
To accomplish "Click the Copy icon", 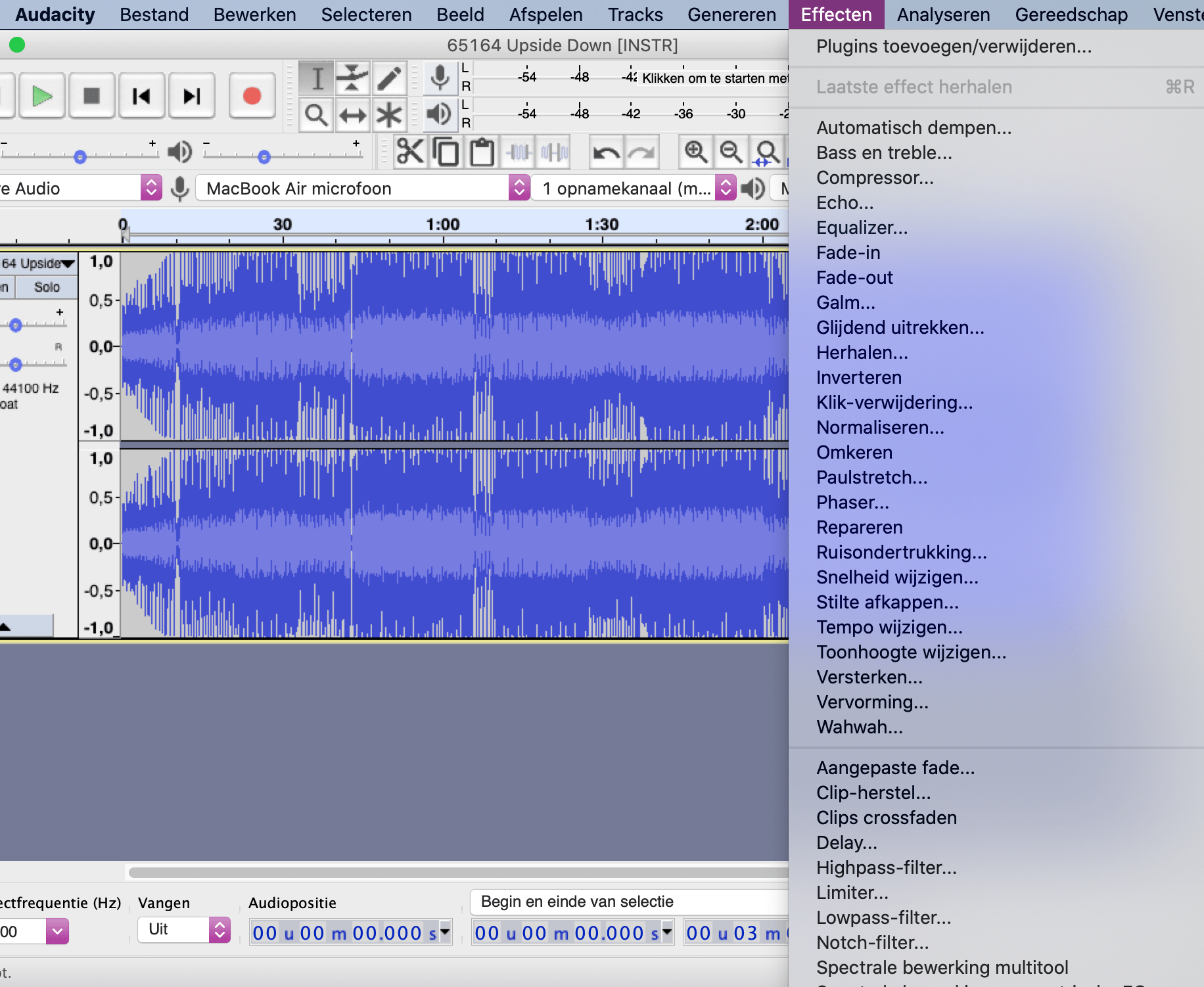I will (x=446, y=152).
